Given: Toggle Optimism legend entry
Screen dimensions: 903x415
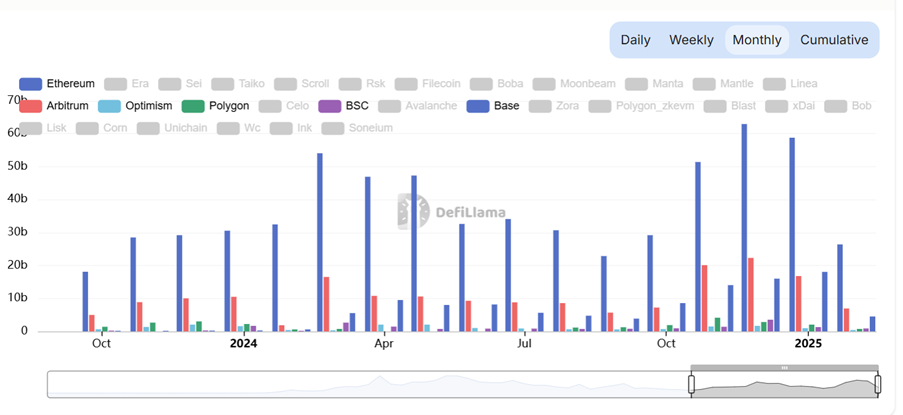Looking at the screenshot, I should point(110,106).
